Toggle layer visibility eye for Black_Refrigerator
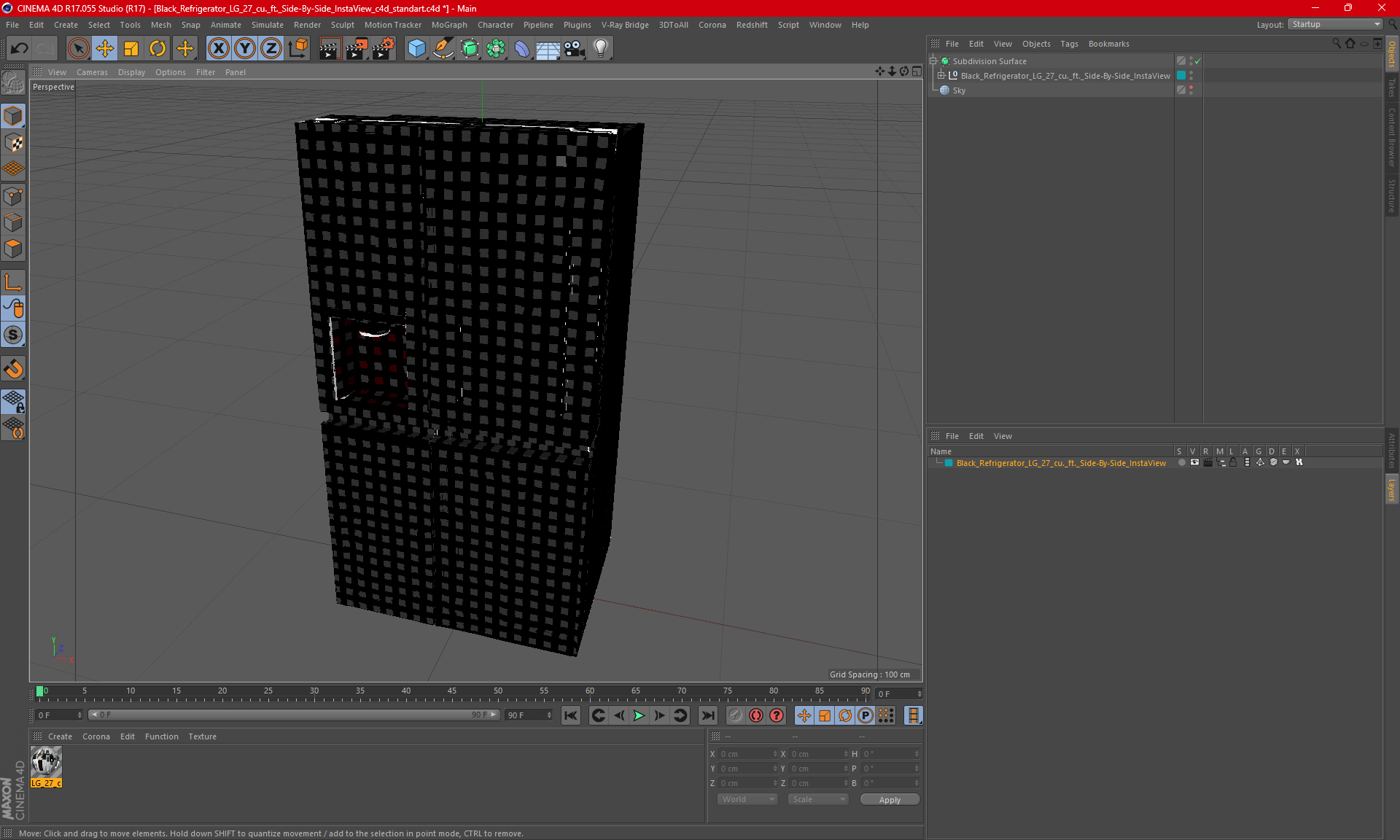 click(1194, 462)
